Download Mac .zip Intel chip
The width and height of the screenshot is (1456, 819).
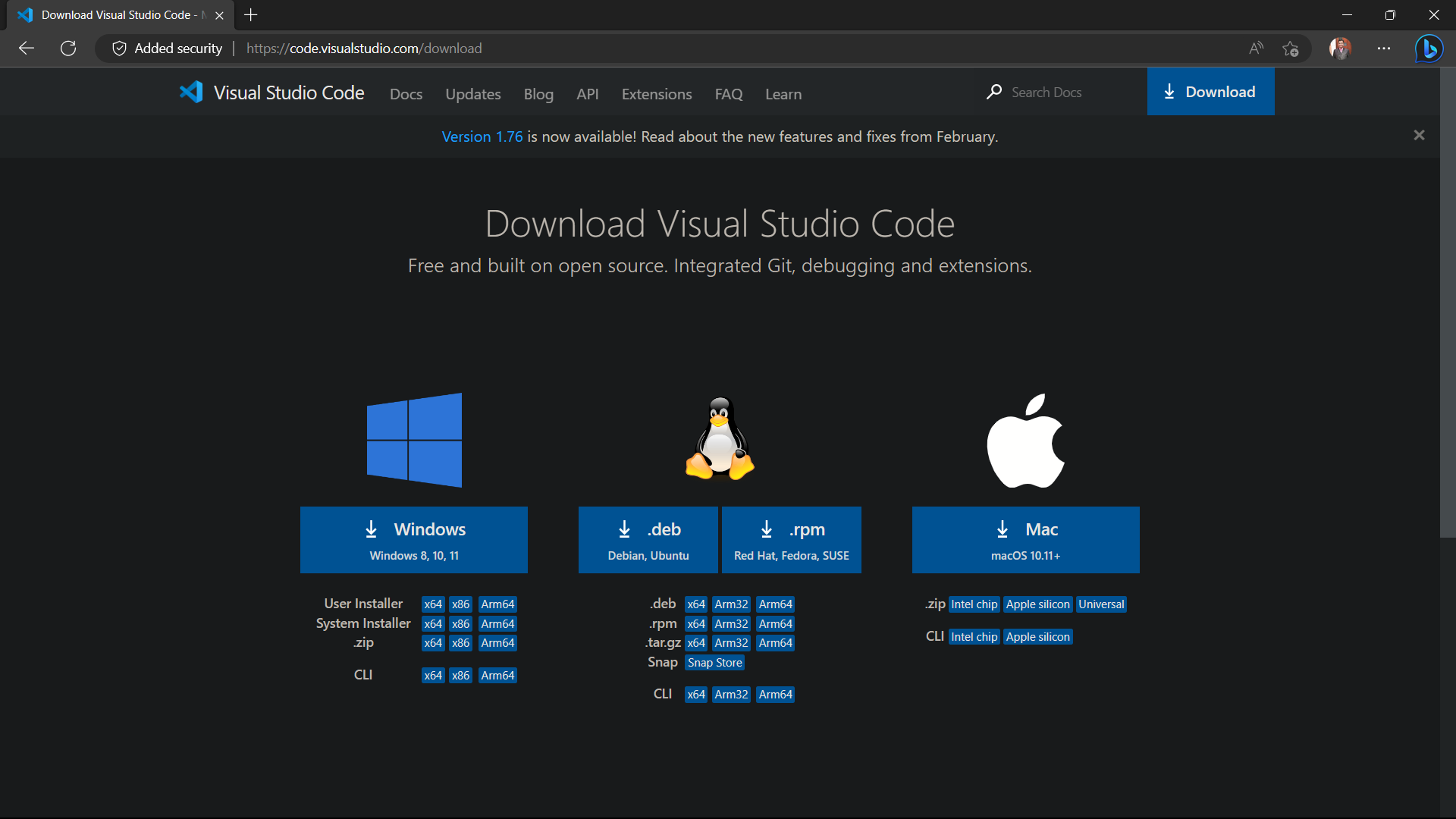[x=974, y=604]
